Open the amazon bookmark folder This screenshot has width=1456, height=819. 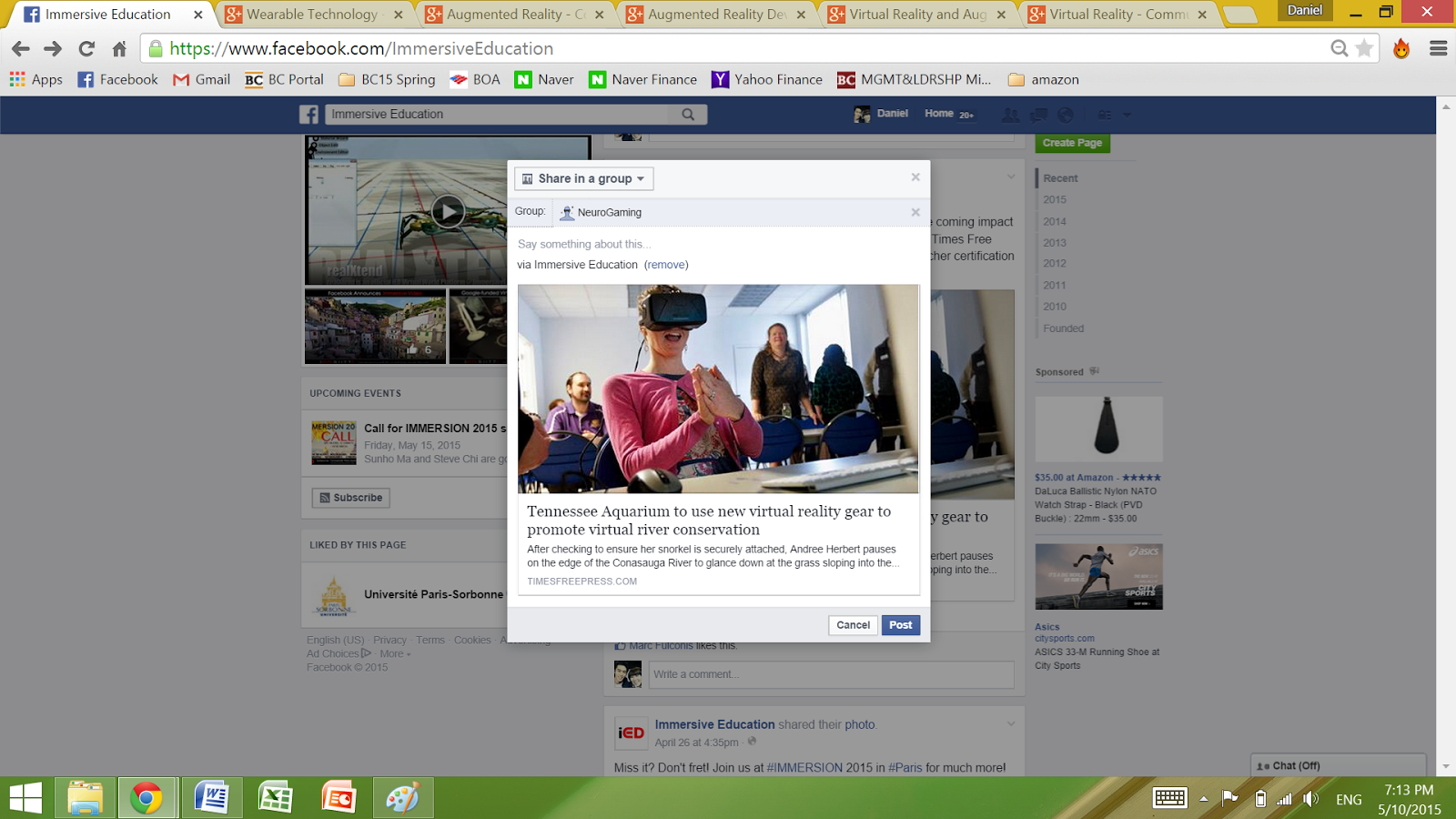[1044, 80]
